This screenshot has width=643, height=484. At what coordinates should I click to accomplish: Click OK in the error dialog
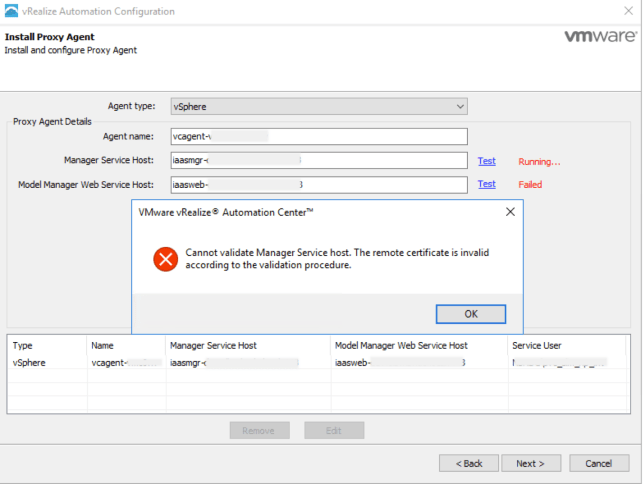click(471, 314)
